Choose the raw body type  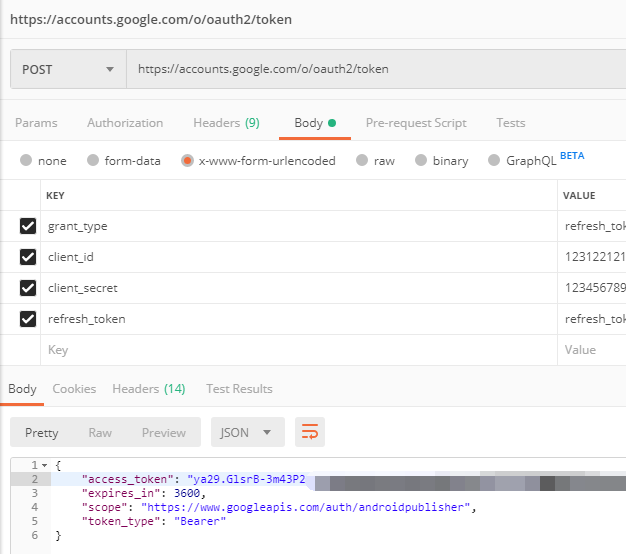(x=363, y=160)
